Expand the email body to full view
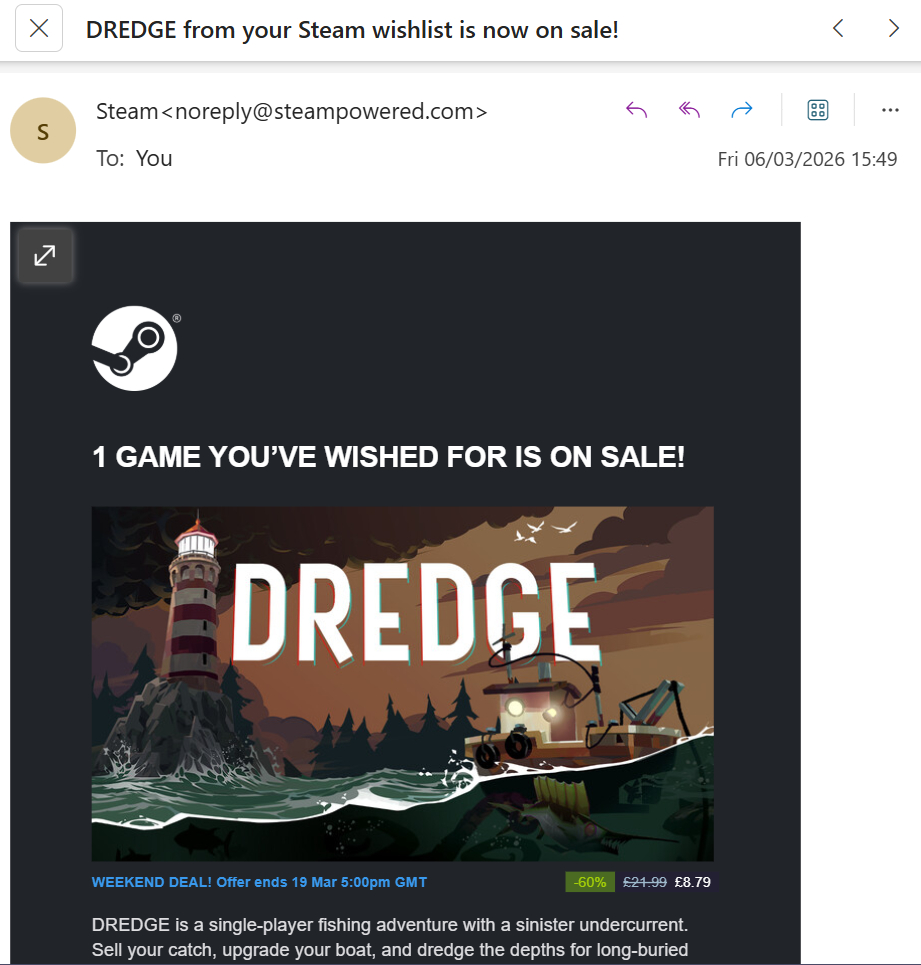The image size is (921, 965). (45, 255)
